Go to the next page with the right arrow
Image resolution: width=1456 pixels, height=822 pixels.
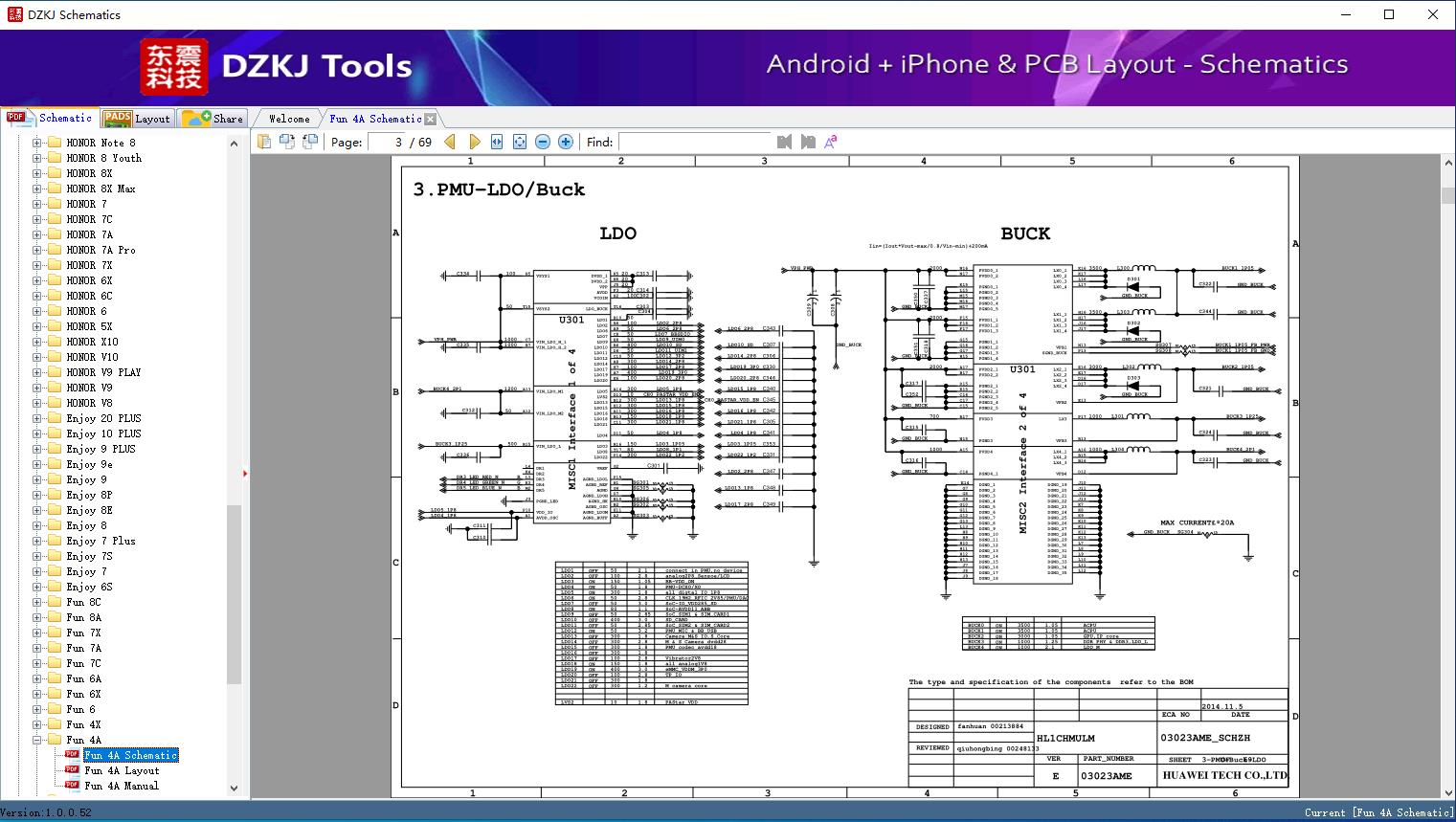pos(474,142)
